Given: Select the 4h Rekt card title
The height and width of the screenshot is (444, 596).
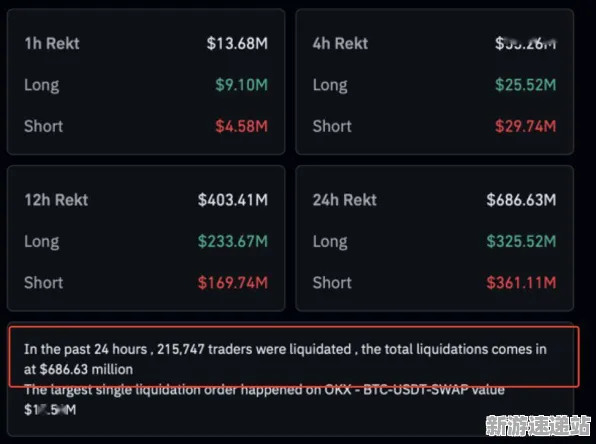Looking at the screenshot, I should (340, 43).
